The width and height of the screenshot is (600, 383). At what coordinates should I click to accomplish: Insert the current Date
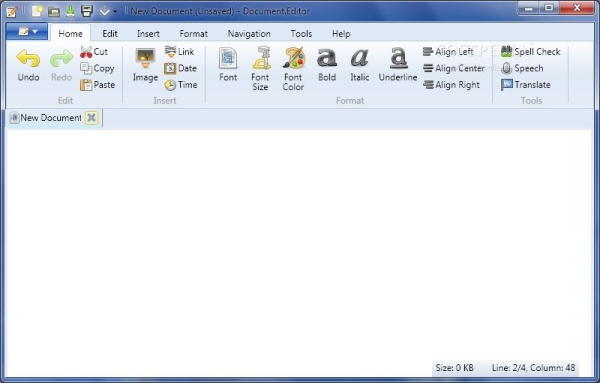(x=180, y=68)
